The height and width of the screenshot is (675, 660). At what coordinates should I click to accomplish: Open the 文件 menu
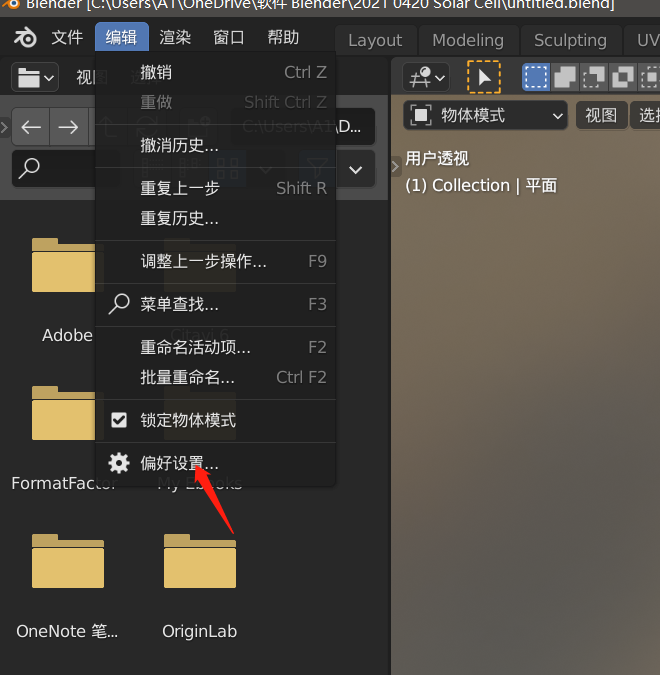[x=67, y=37]
